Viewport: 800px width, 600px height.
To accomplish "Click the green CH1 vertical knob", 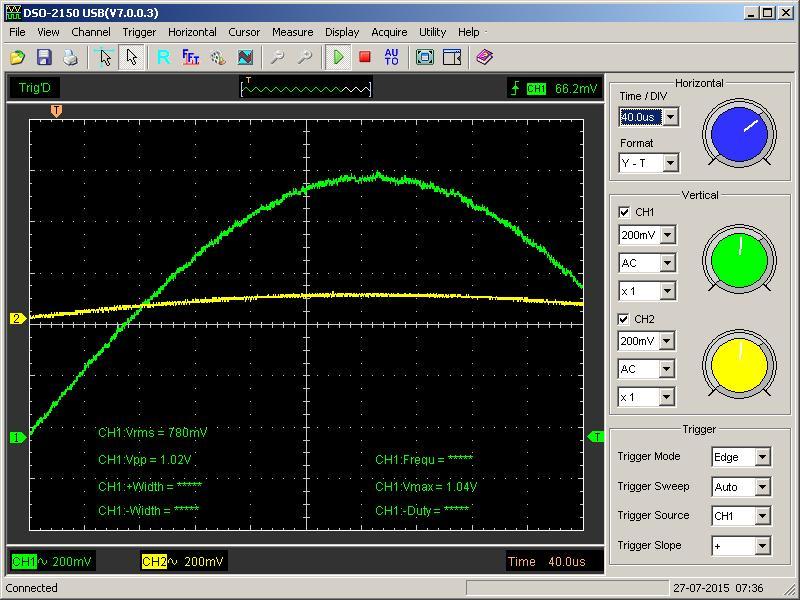I will click(739, 261).
